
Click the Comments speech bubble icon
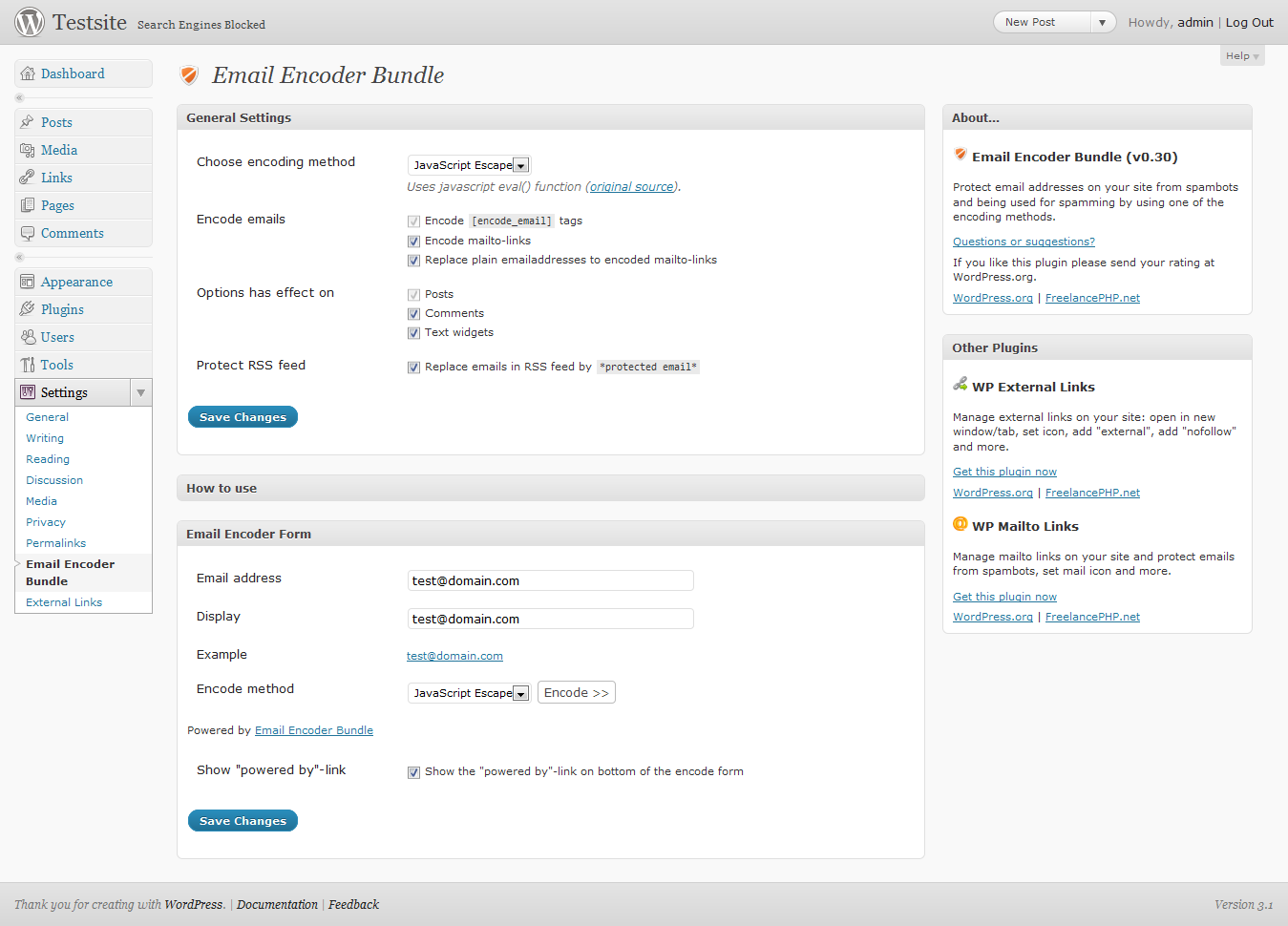click(28, 233)
